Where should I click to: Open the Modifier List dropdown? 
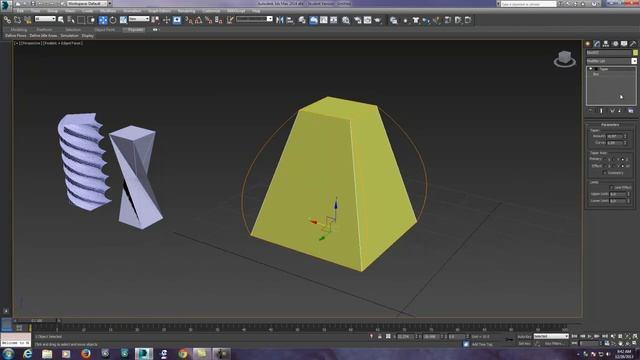click(611, 61)
